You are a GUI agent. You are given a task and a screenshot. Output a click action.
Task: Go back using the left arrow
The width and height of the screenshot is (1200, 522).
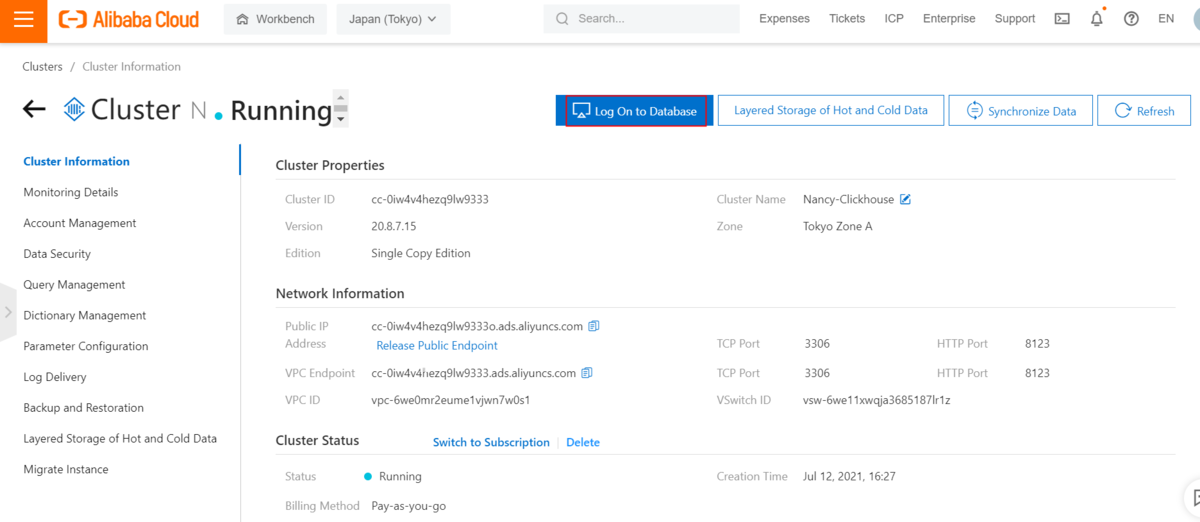pyautogui.click(x=35, y=109)
